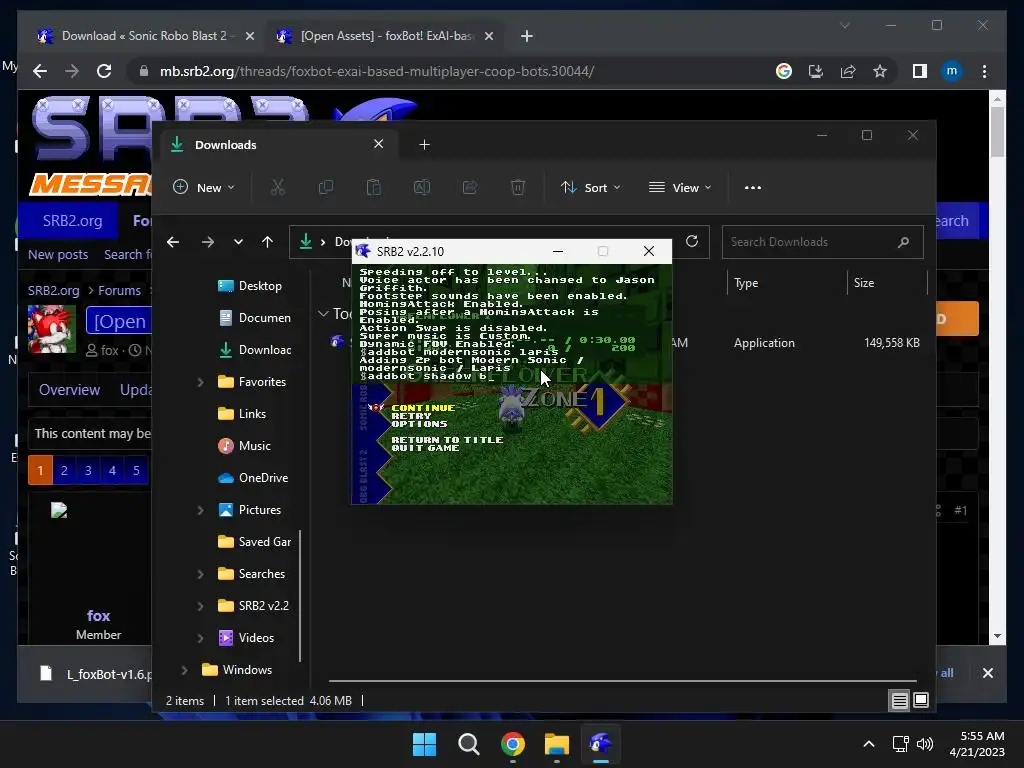Expand the Favorites folder in tree
Image resolution: width=1024 pixels, height=768 pixels.
pos(200,382)
